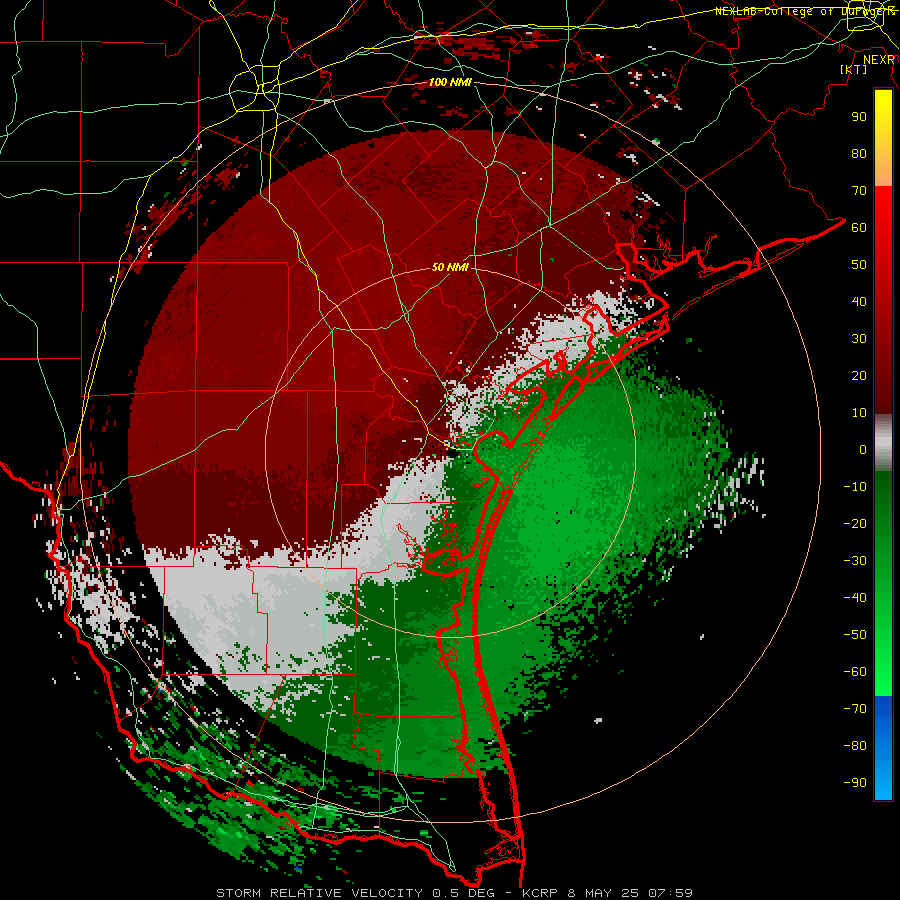
Task: Click the "[KT]" units label
Action: (x=853, y=69)
